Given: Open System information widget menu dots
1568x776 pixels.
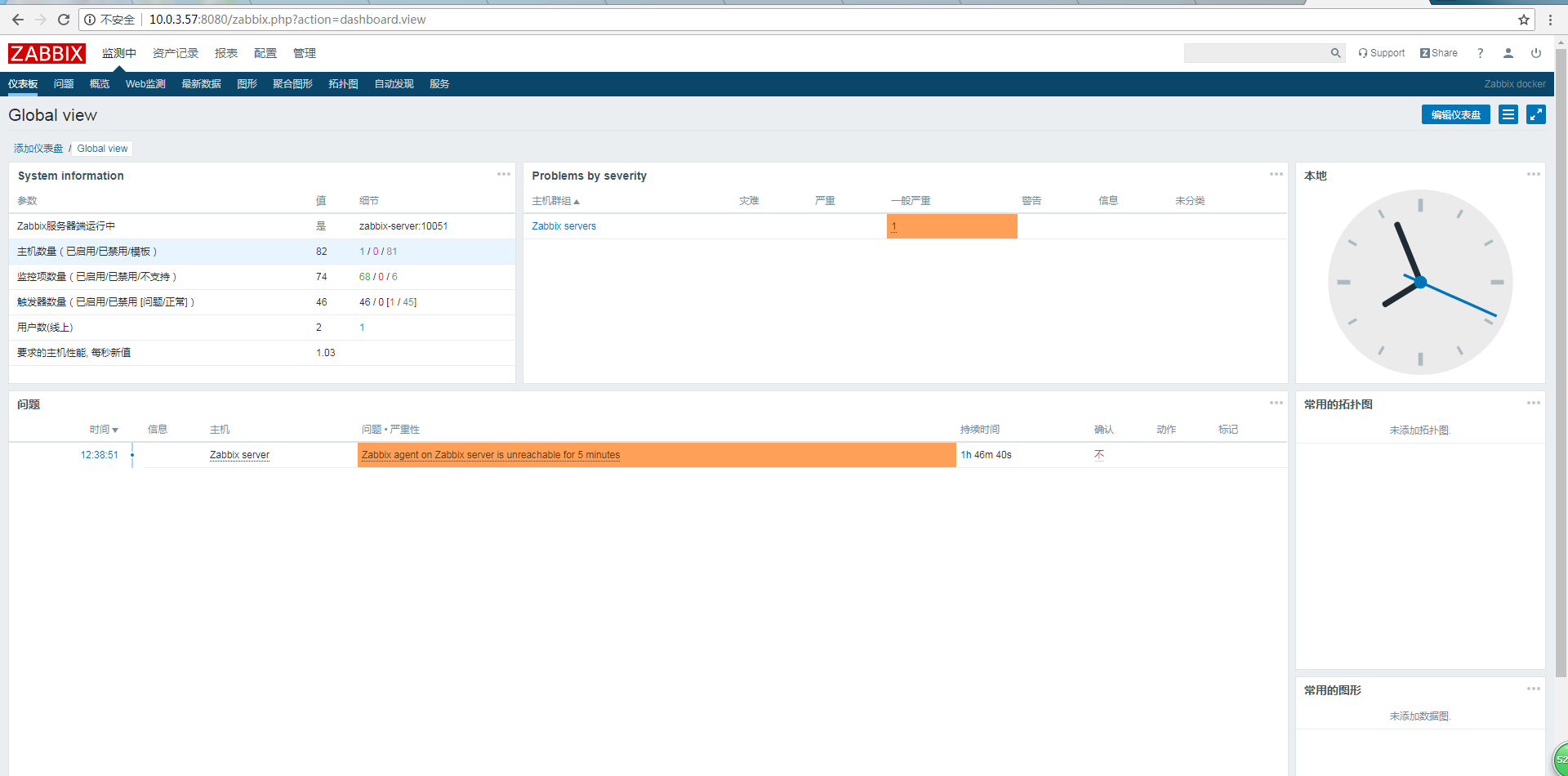Looking at the screenshot, I should click(504, 174).
